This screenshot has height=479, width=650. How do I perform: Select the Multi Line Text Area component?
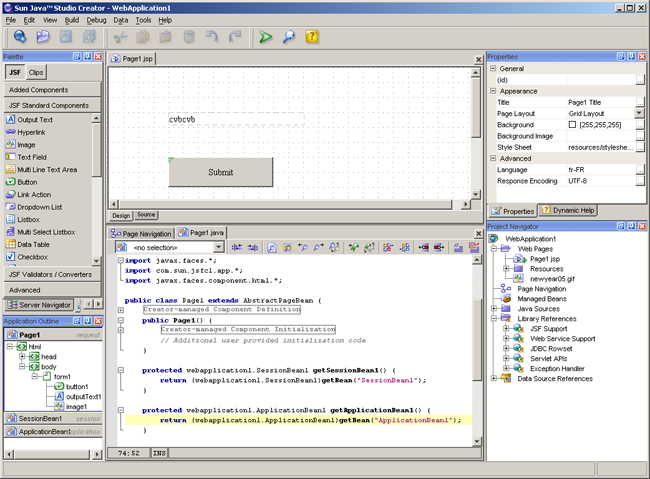[x=47, y=169]
